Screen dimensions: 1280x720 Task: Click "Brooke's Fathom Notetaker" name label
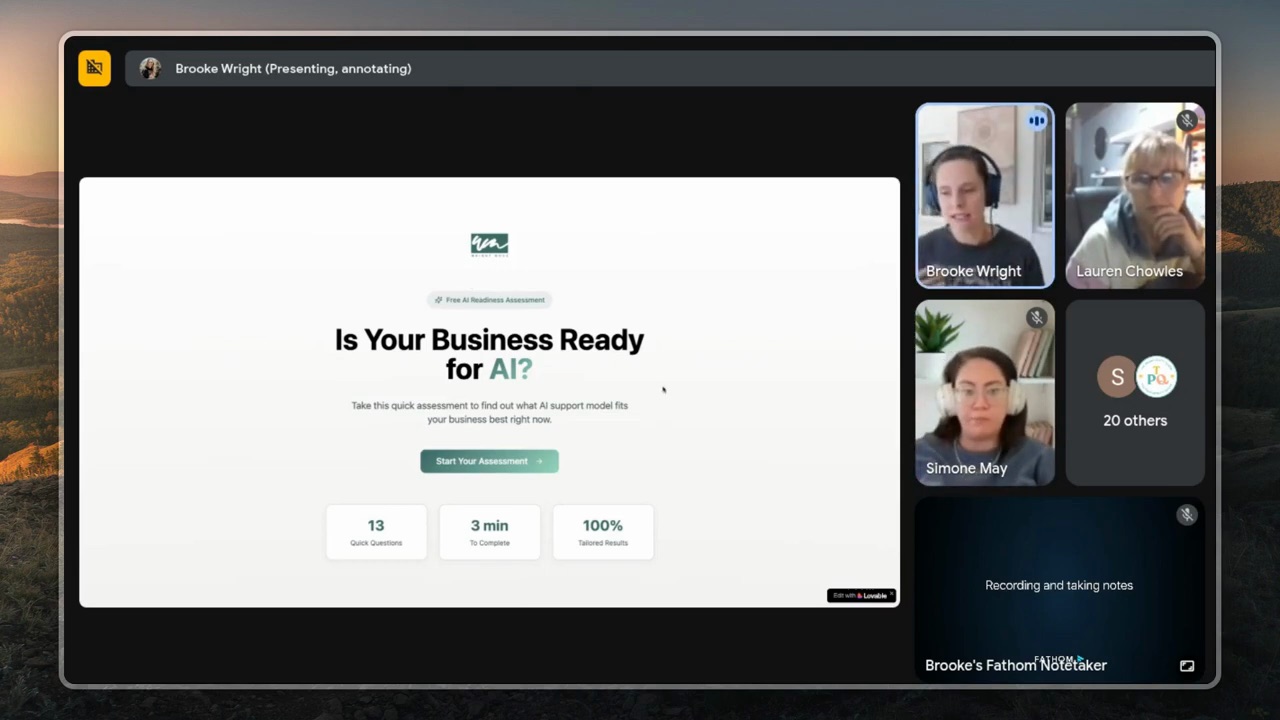[x=1016, y=665]
